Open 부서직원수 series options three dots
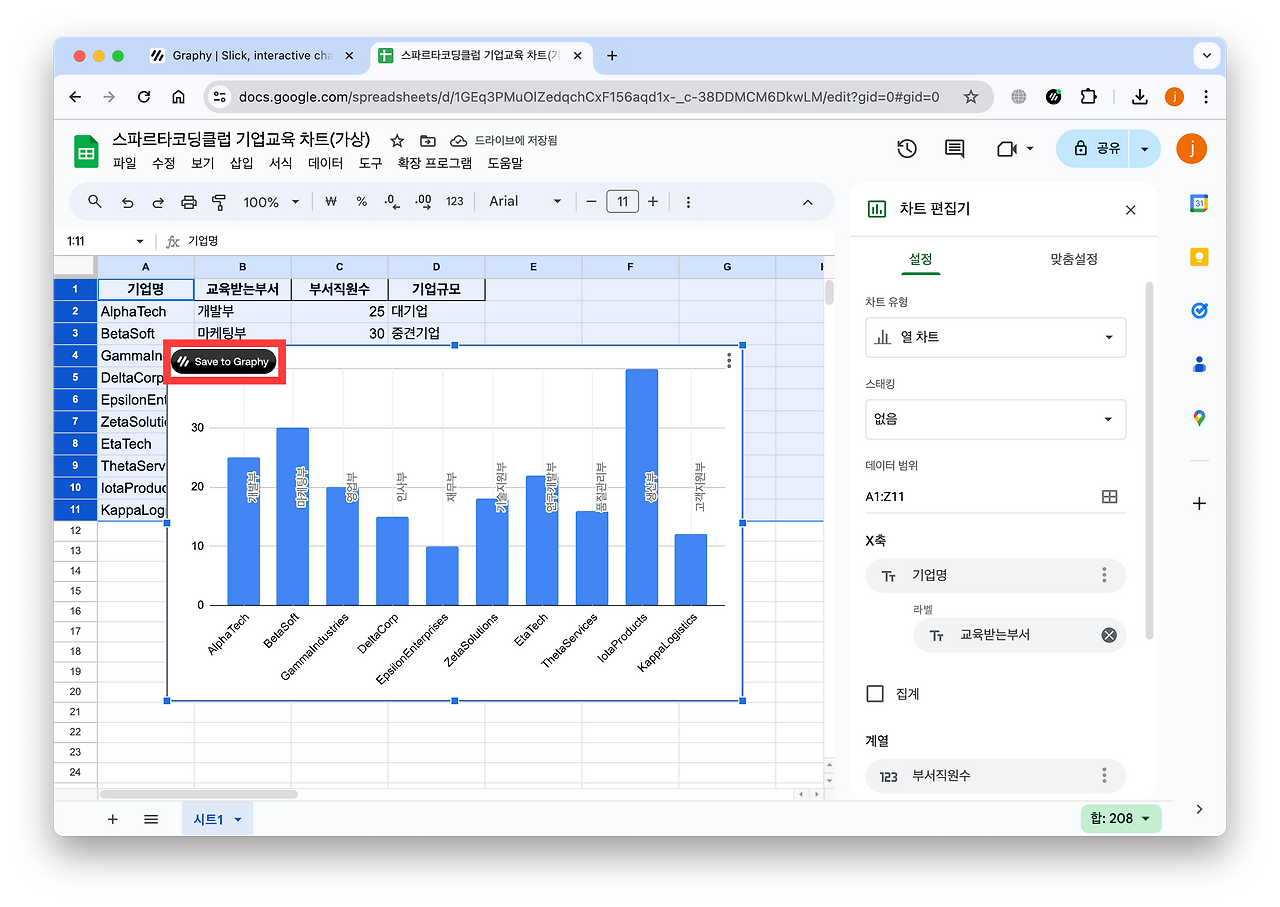 click(x=1105, y=775)
